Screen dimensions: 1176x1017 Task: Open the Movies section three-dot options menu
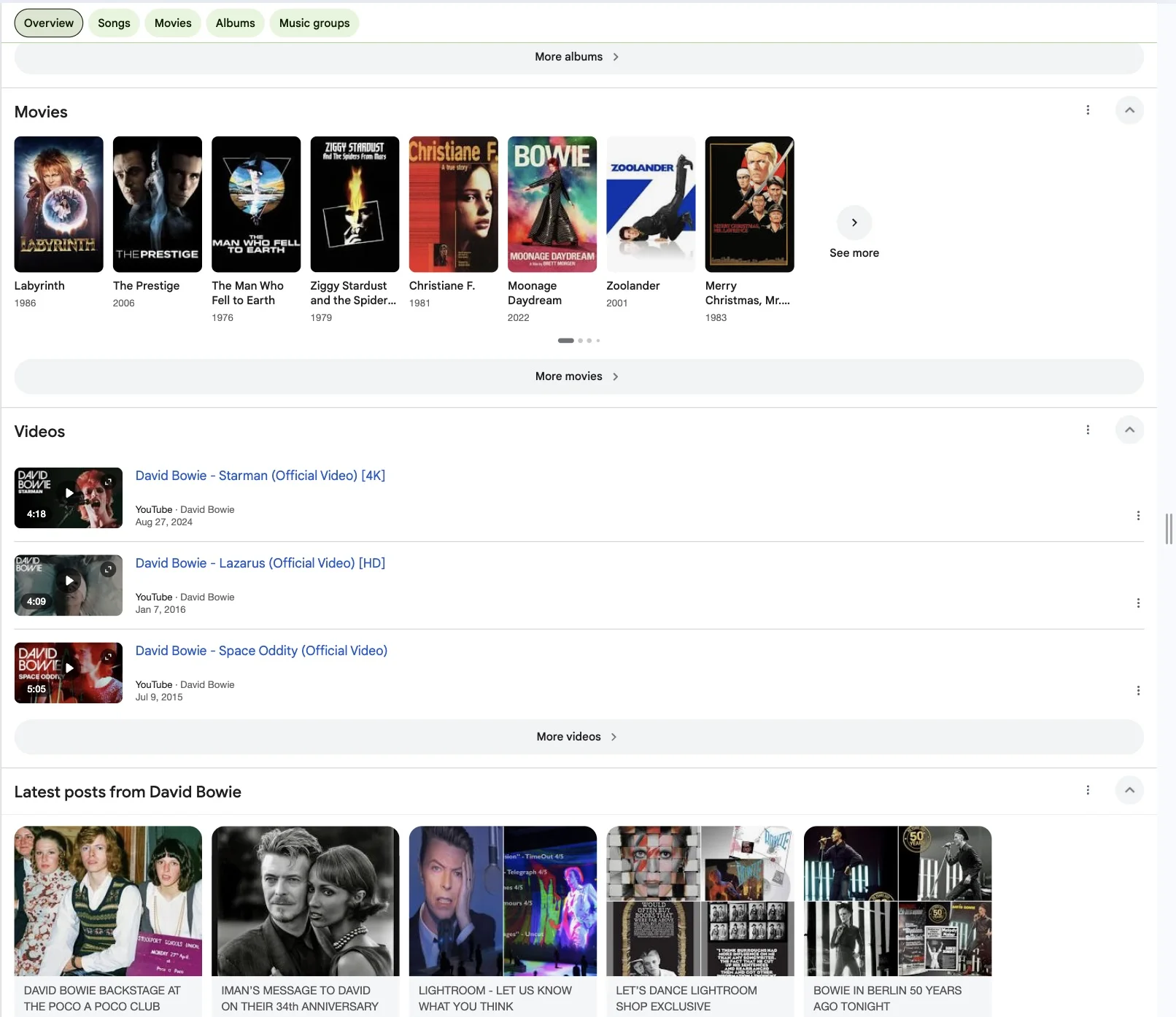coord(1088,110)
